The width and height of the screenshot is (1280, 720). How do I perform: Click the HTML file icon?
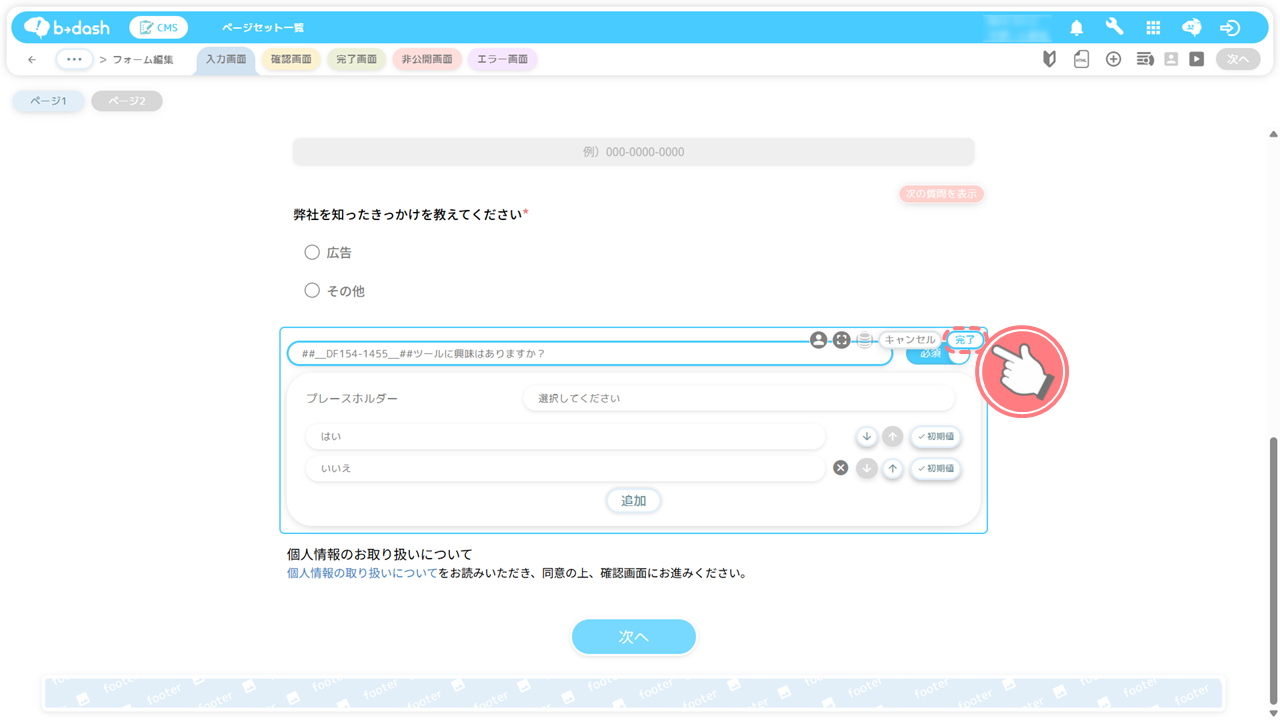pos(1081,59)
